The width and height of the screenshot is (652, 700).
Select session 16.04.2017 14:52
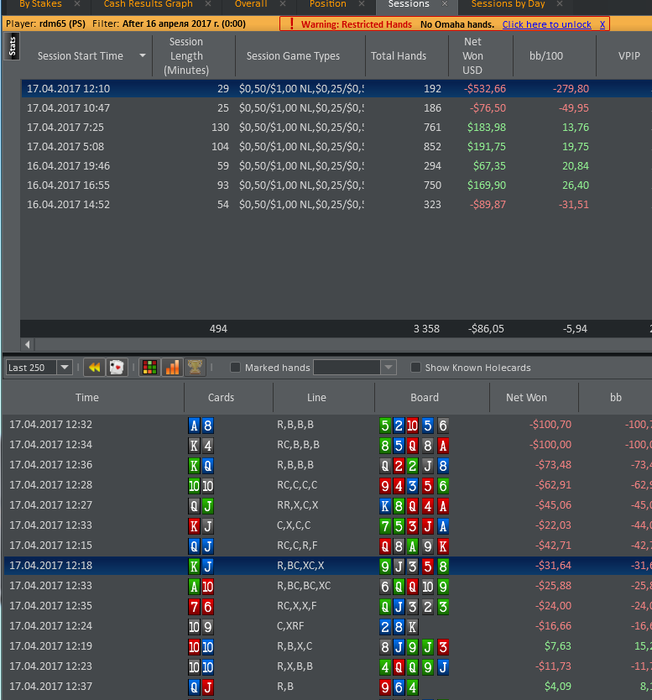(336, 204)
